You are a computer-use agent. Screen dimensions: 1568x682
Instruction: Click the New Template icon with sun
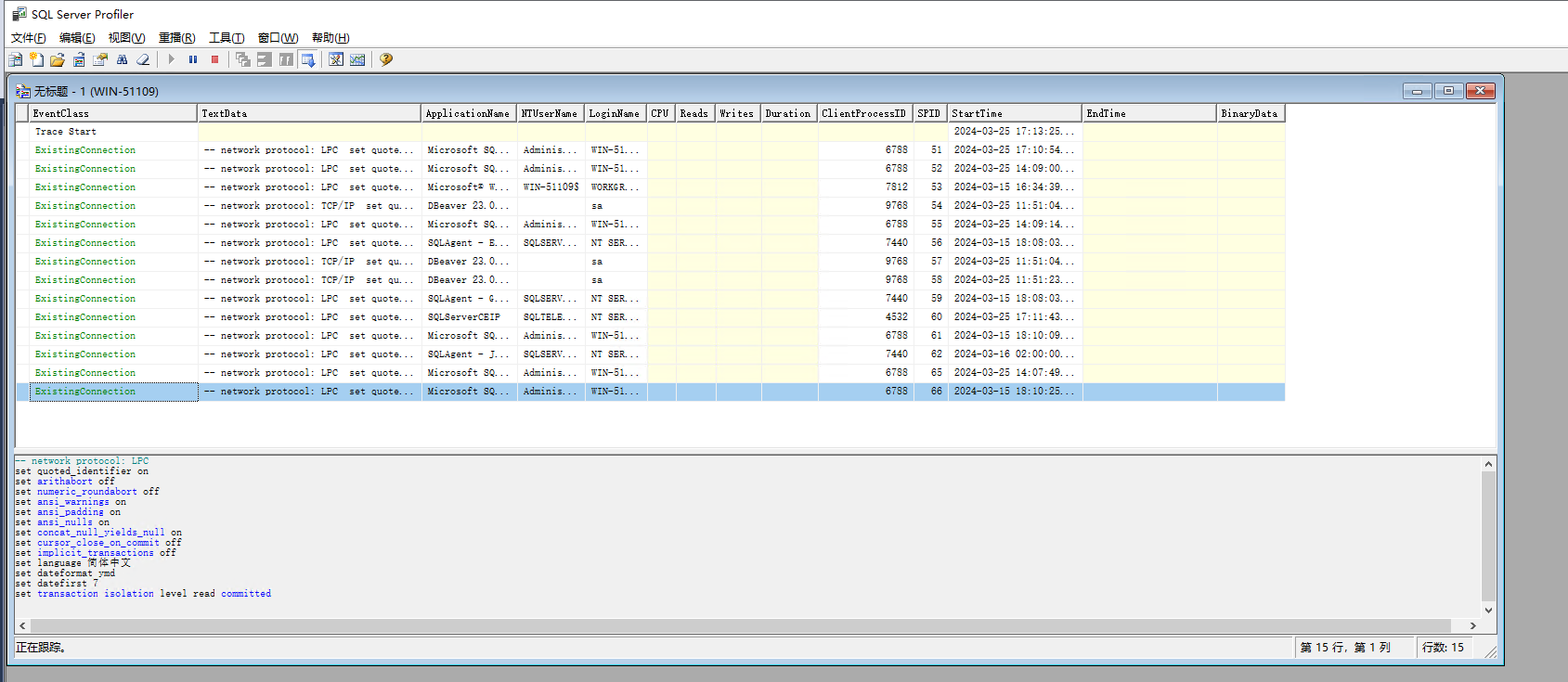pyautogui.click(x=36, y=59)
